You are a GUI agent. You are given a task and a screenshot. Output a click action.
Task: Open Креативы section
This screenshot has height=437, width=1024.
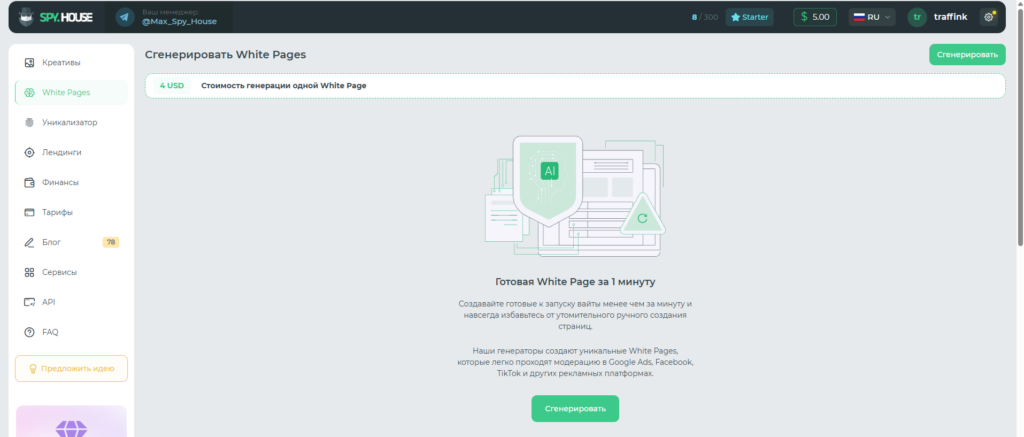point(71,63)
